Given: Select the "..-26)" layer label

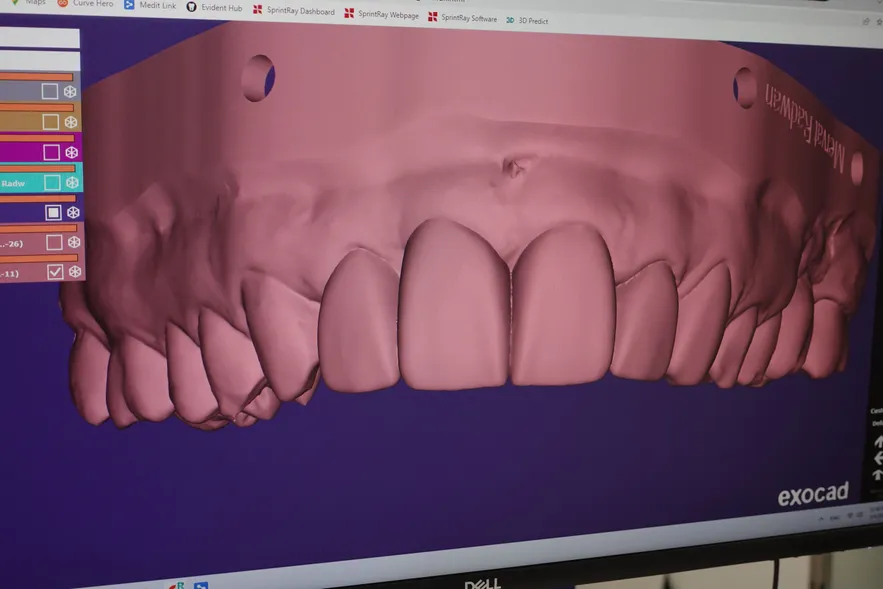Looking at the screenshot, I should 11,244.
